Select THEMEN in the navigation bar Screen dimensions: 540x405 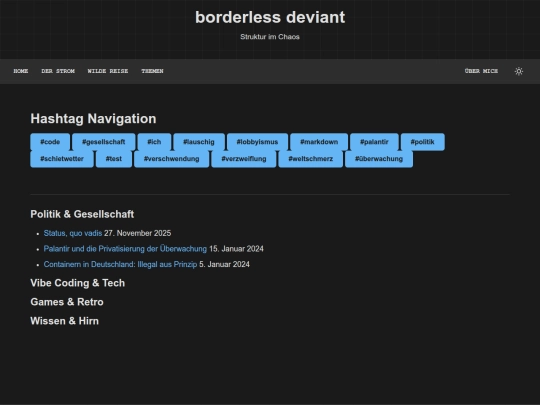tap(152, 71)
